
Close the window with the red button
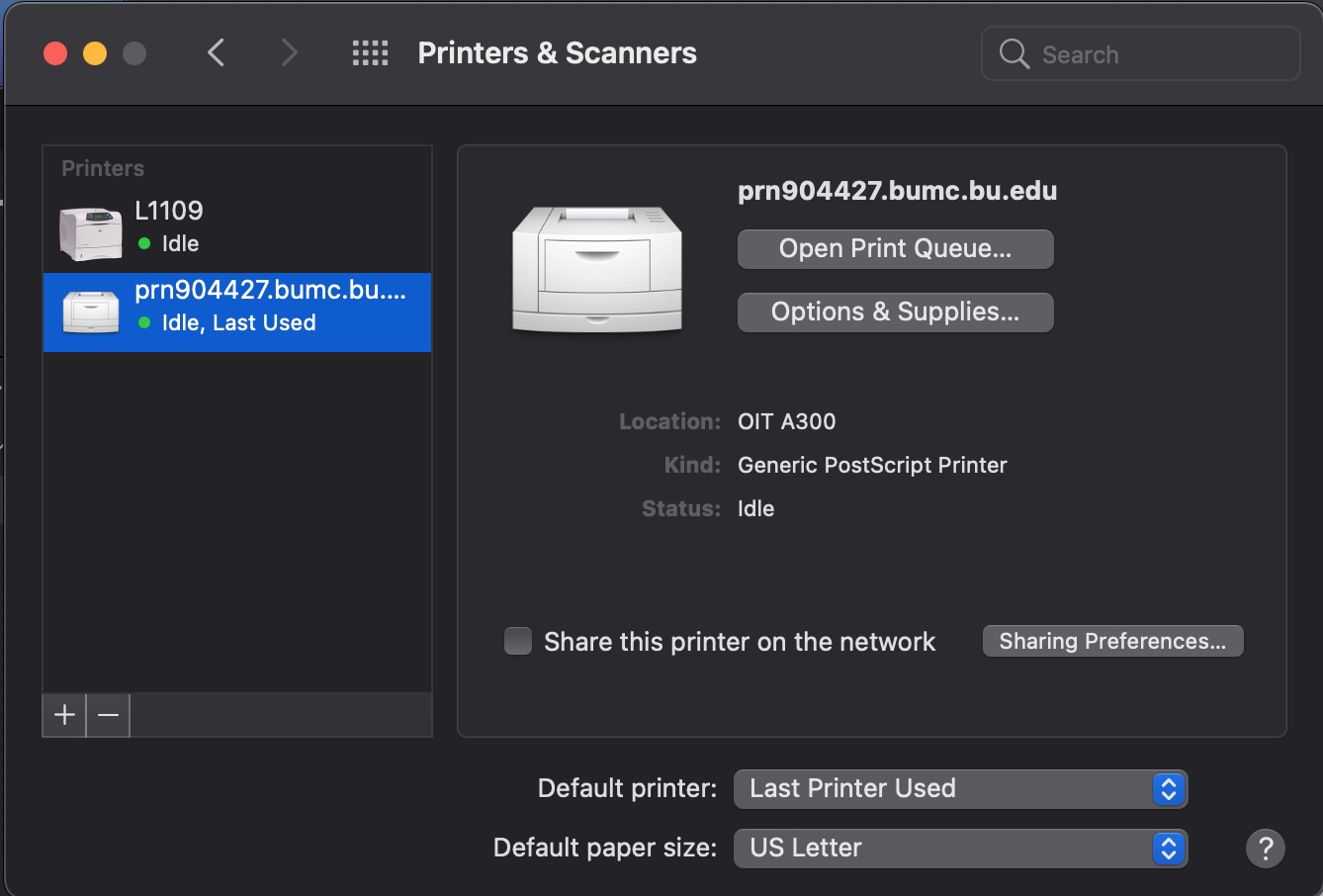tap(55, 53)
